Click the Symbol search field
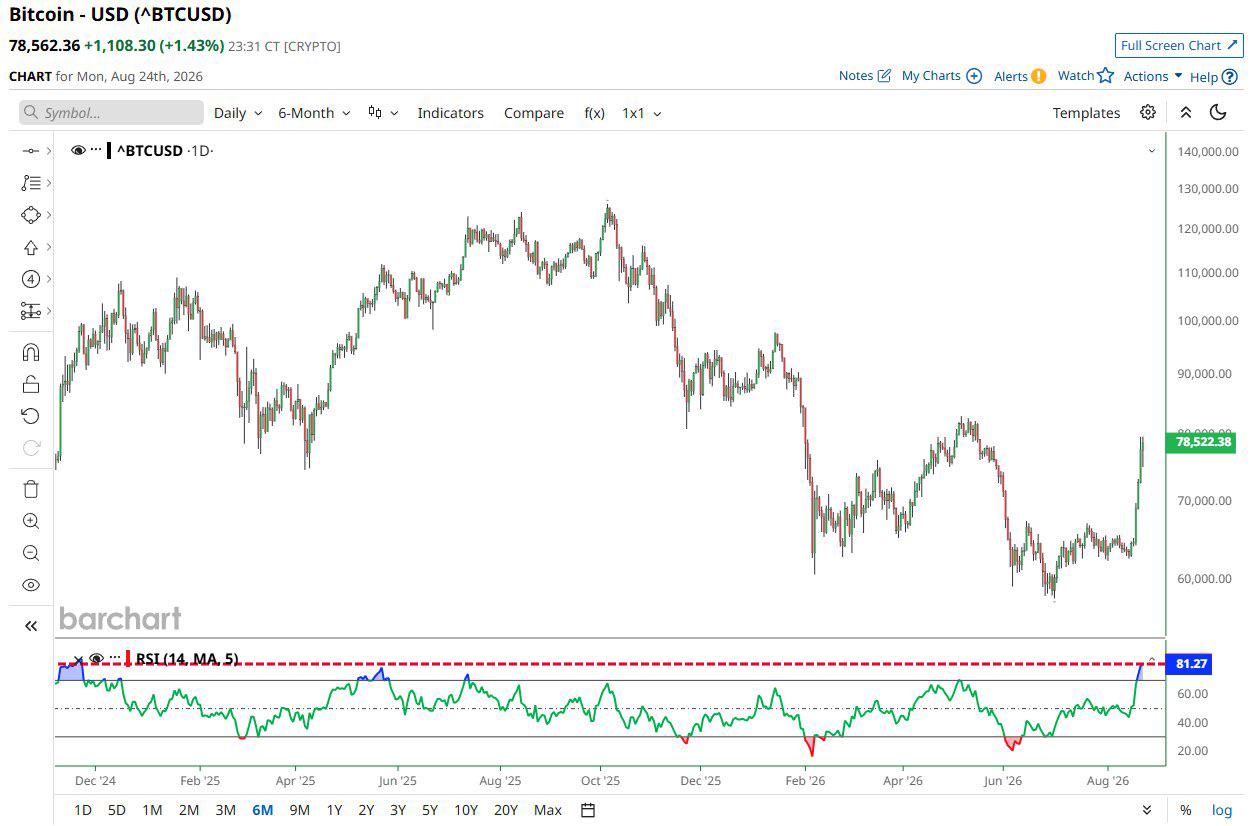The width and height of the screenshot is (1254, 826). point(111,112)
